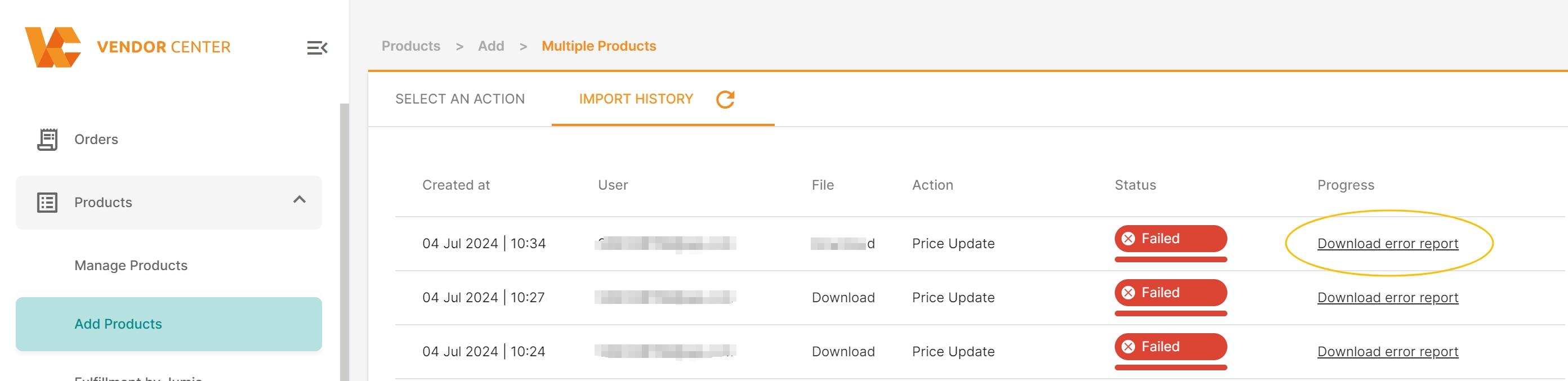The width and height of the screenshot is (1568, 381).
Task: Open the Import History tab
Action: (x=636, y=99)
